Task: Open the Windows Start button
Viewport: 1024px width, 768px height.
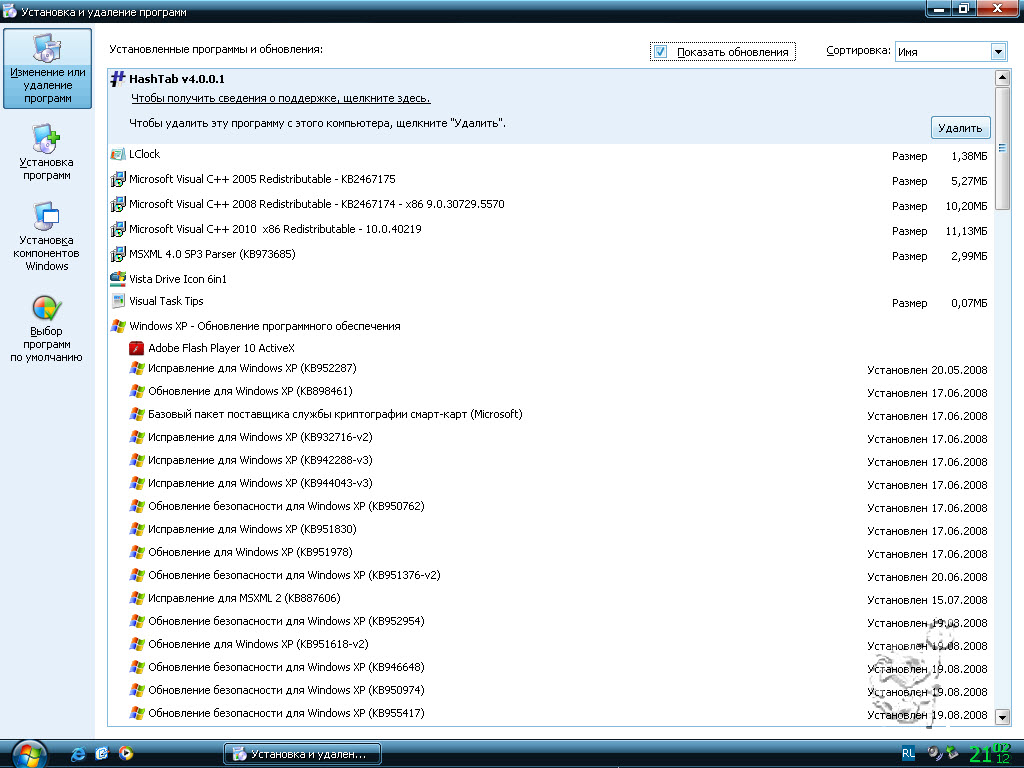Action: [27, 754]
